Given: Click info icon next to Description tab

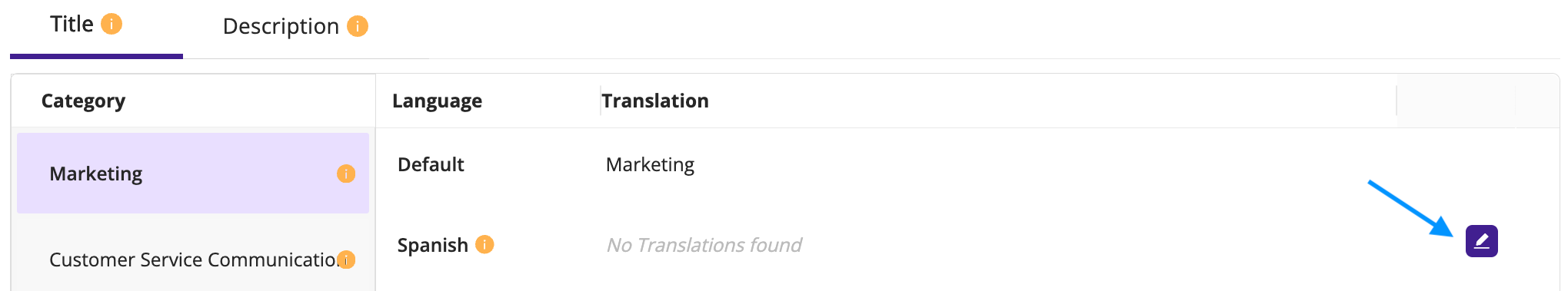Looking at the screenshot, I should (x=358, y=26).
